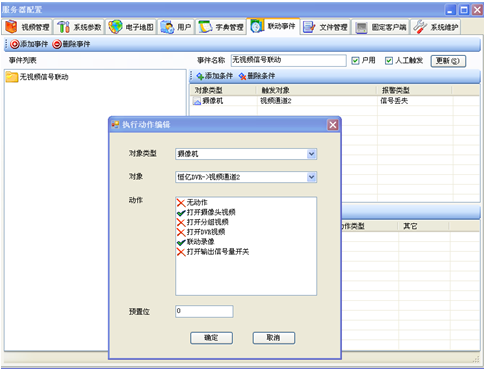
Task: Click the 其它 column header in the actions table
Action: (423, 226)
